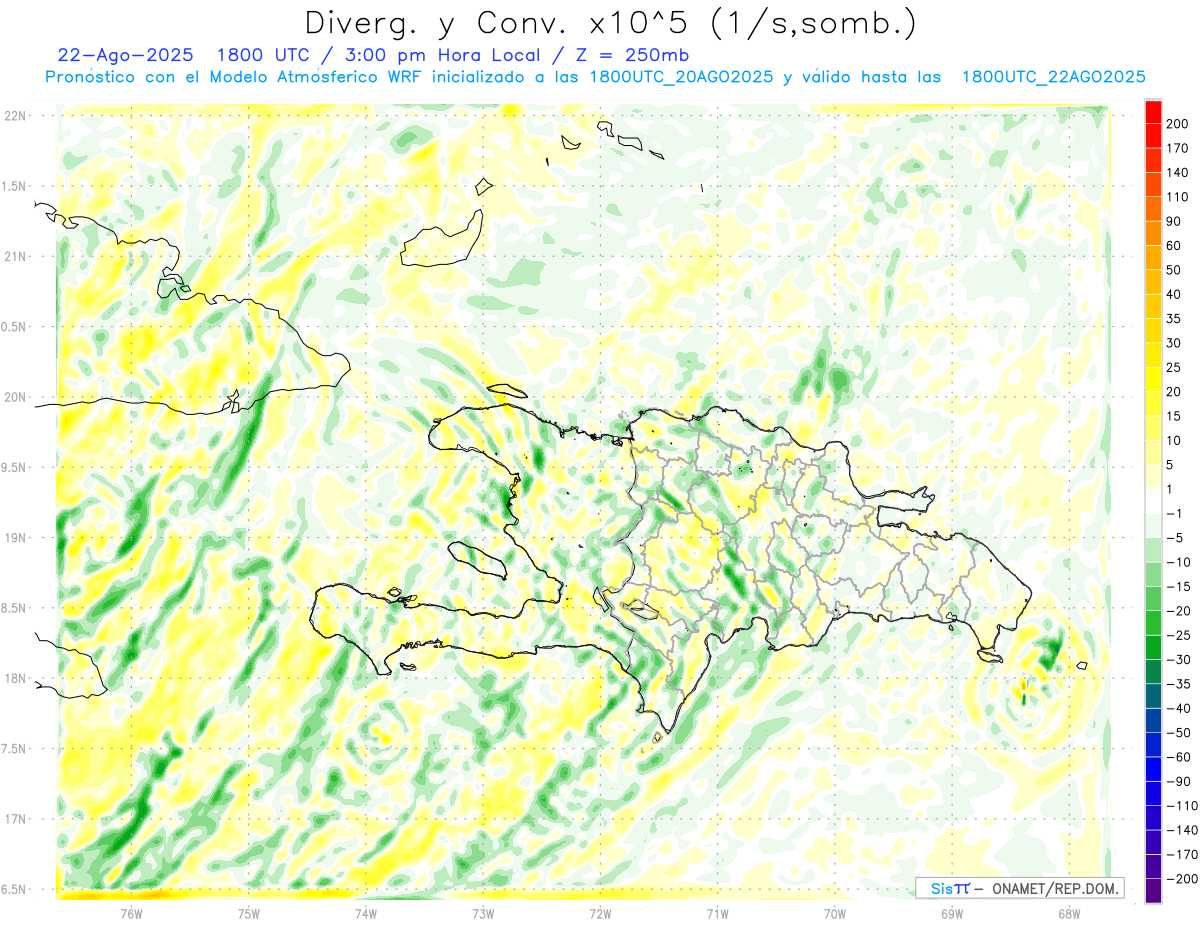
Task: Click the colorbar value -25
Action: pyautogui.click(x=1178, y=635)
